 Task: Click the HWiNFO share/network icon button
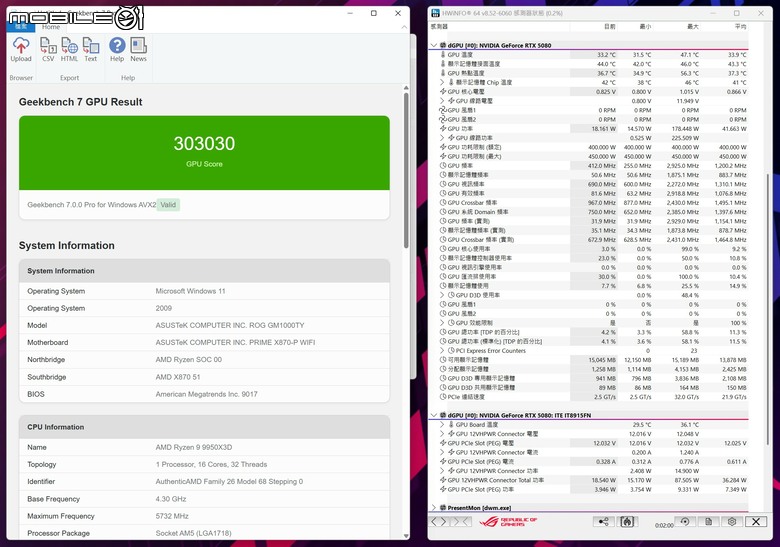[x=603, y=521]
